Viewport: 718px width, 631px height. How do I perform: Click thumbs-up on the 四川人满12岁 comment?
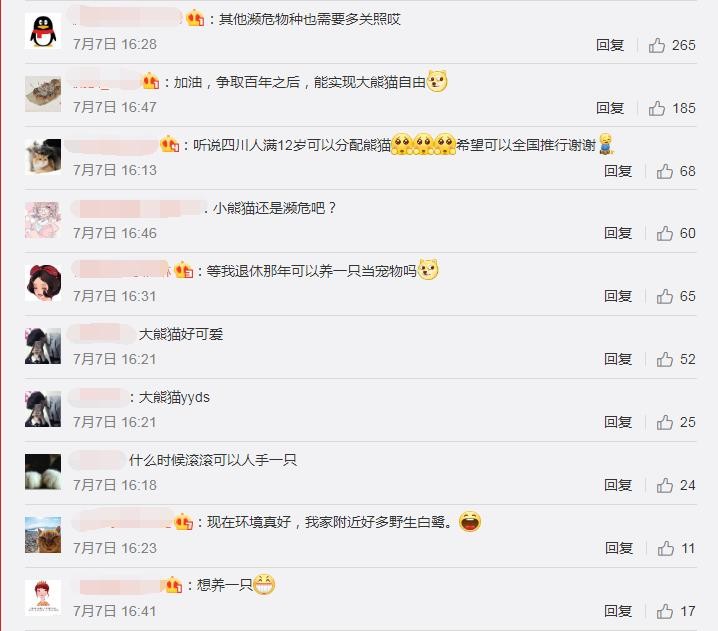coord(664,171)
